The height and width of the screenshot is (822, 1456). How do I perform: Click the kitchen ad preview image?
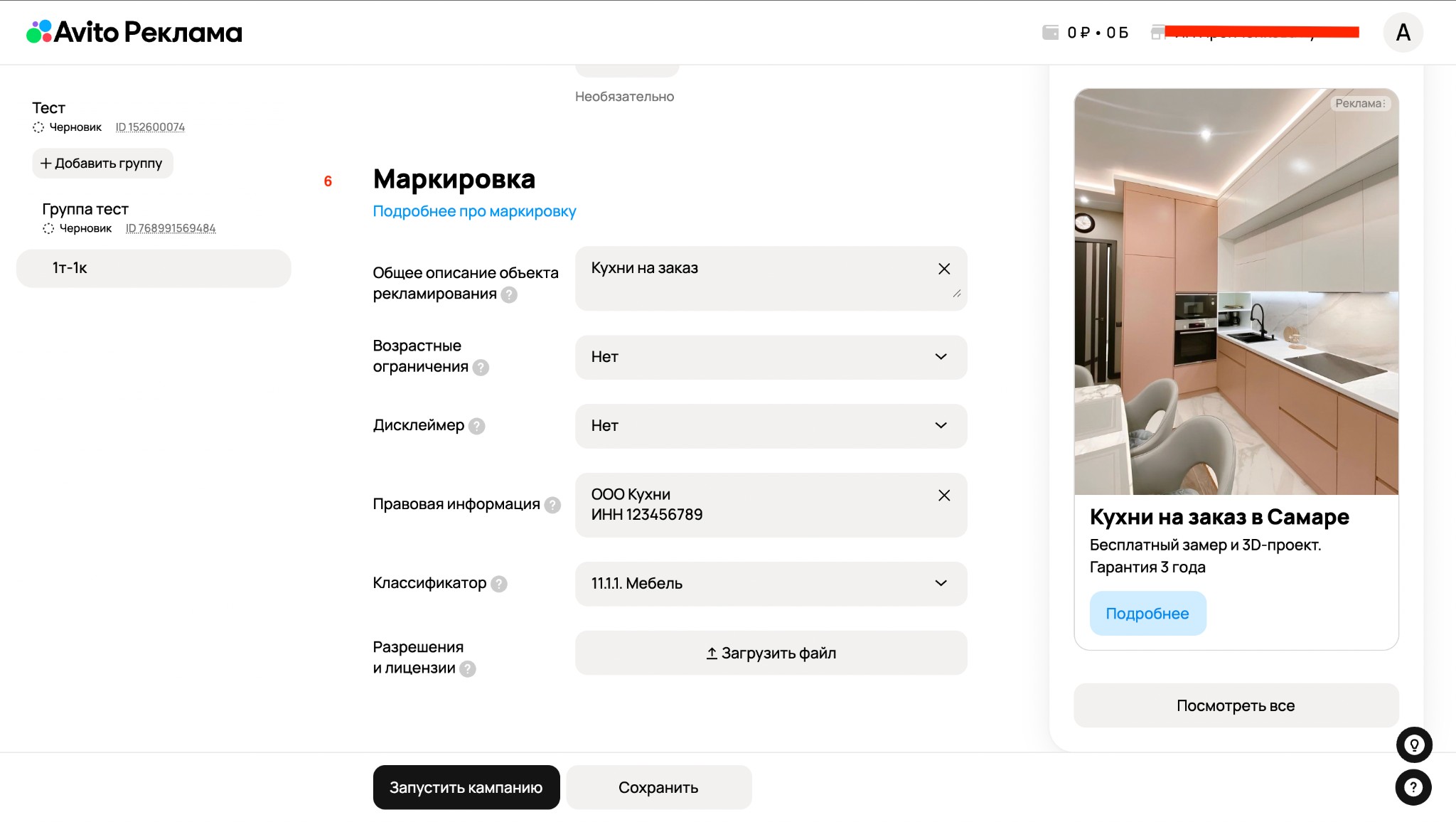(x=1236, y=292)
